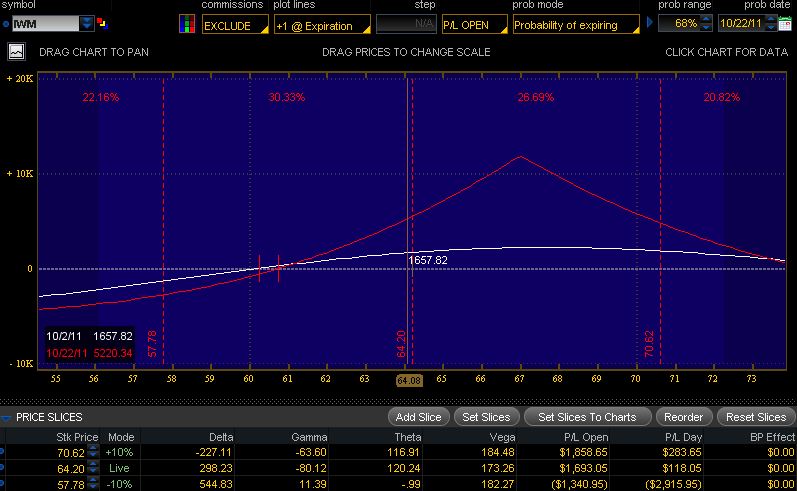The width and height of the screenshot is (797, 491).
Task: Click the P/L Open value $1,858.65
Action: pos(584,452)
